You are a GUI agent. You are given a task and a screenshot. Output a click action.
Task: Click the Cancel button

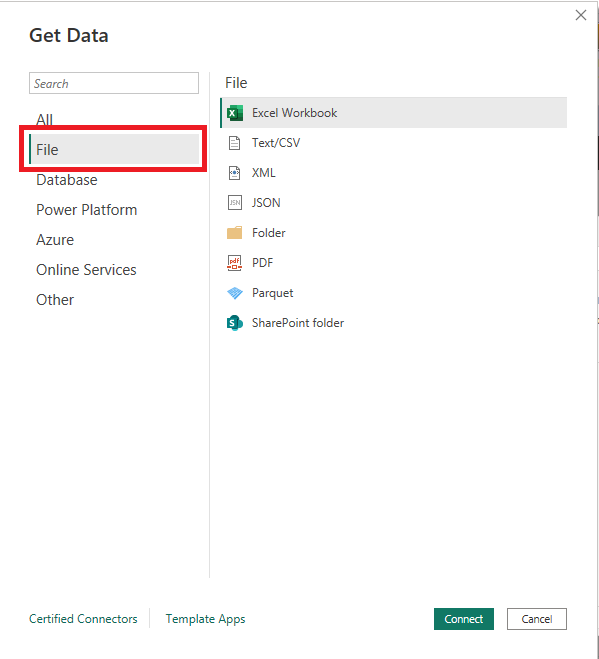pyautogui.click(x=537, y=619)
